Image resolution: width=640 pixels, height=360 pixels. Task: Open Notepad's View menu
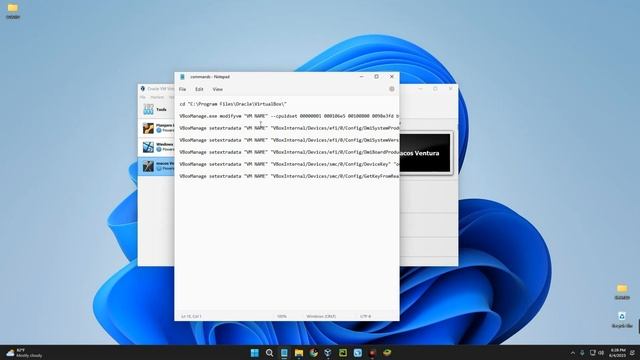218,89
